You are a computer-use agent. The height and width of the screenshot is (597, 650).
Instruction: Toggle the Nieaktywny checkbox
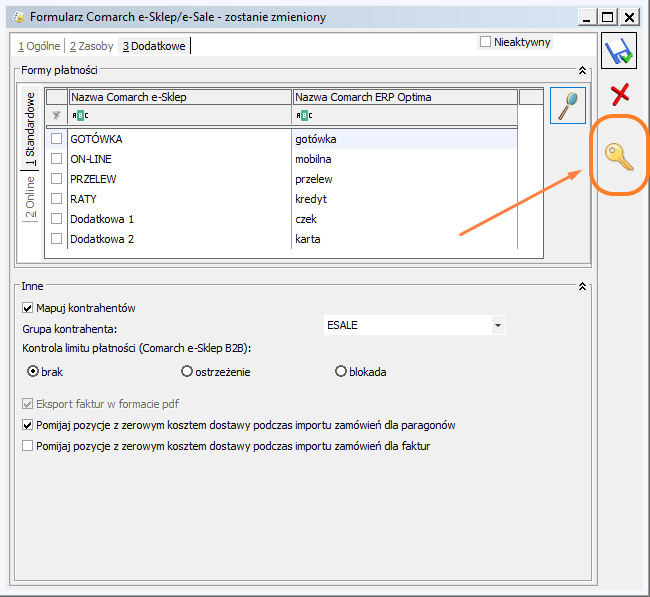click(x=485, y=42)
